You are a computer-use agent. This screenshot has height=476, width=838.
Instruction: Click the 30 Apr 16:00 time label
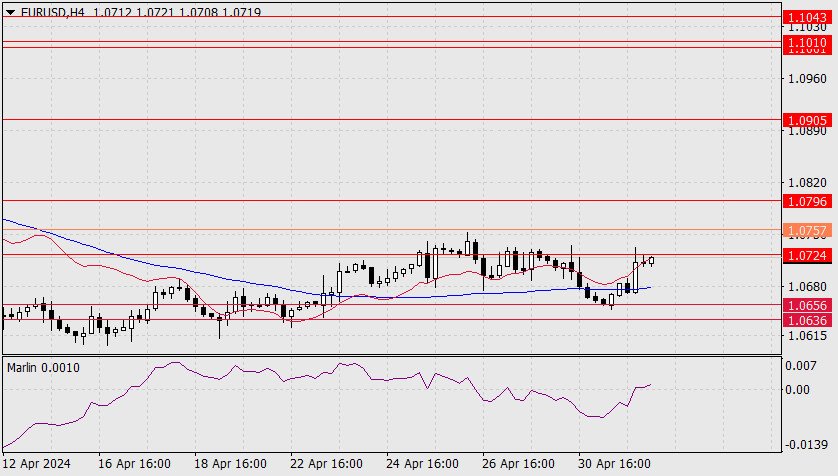point(614,464)
